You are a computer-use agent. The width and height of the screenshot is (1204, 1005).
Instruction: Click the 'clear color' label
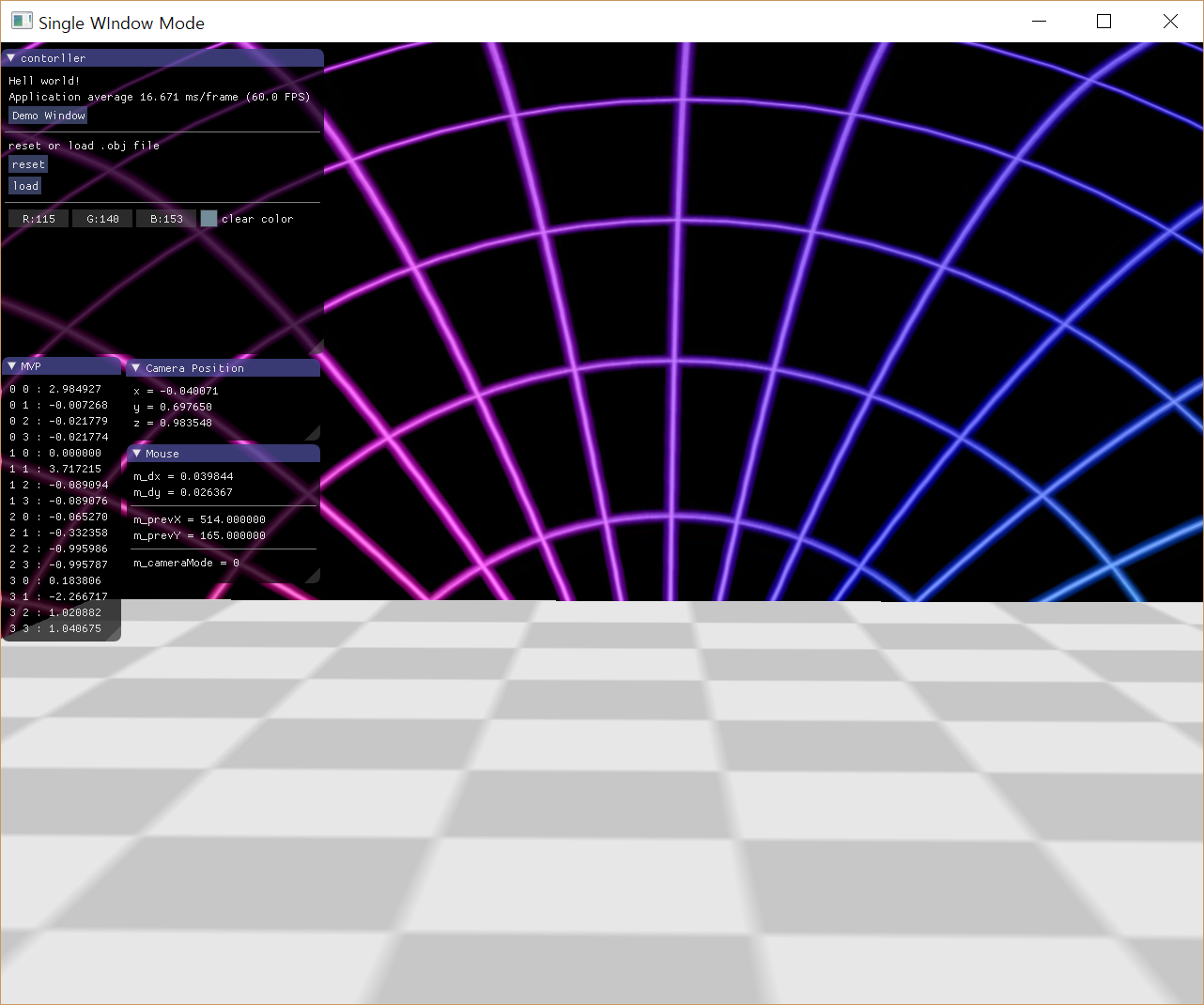[257, 219]
